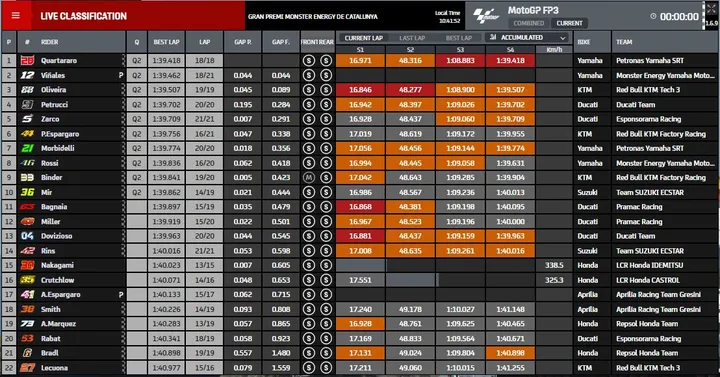Click Lecuona's number 27 badge
Viewport: 720px width, 377px height.
[27, 368]
